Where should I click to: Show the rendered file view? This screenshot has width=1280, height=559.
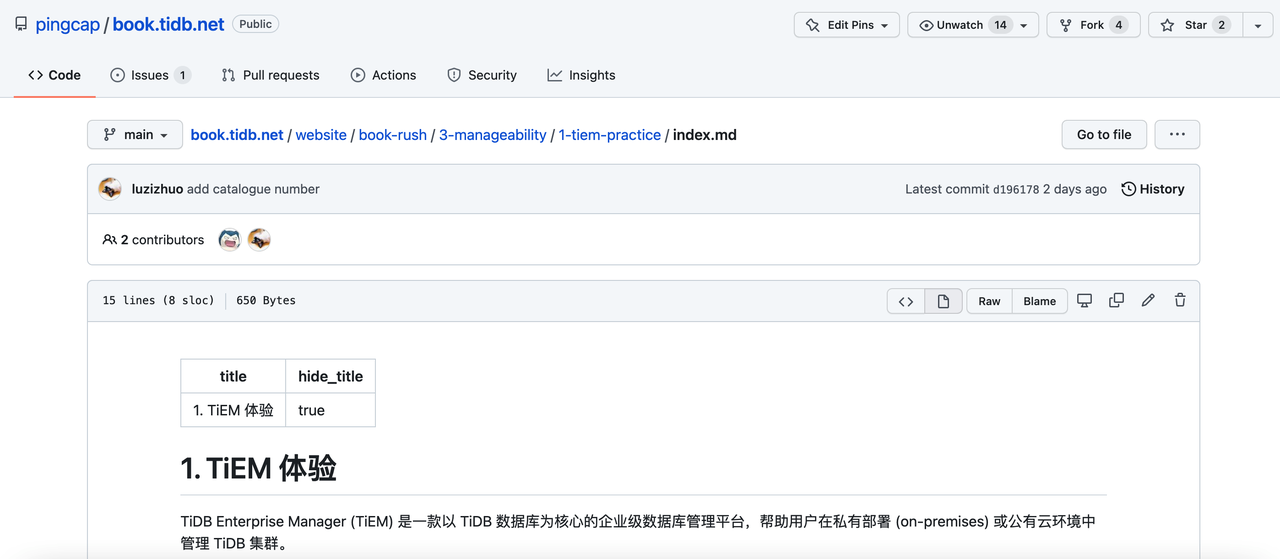point(943,301)
